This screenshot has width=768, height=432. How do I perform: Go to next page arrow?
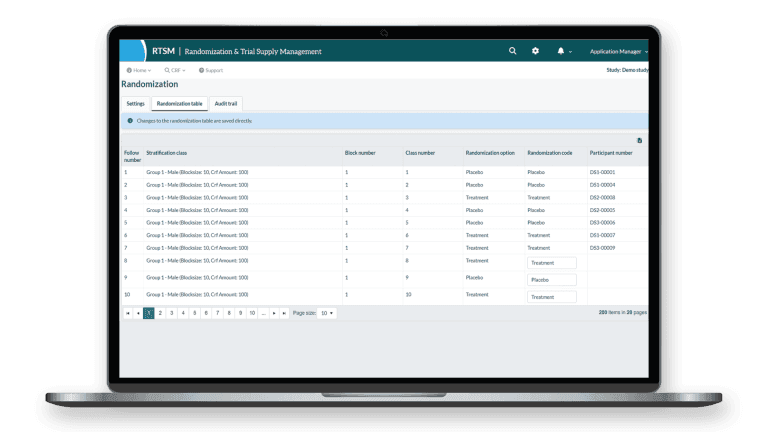tap(274, 313)
